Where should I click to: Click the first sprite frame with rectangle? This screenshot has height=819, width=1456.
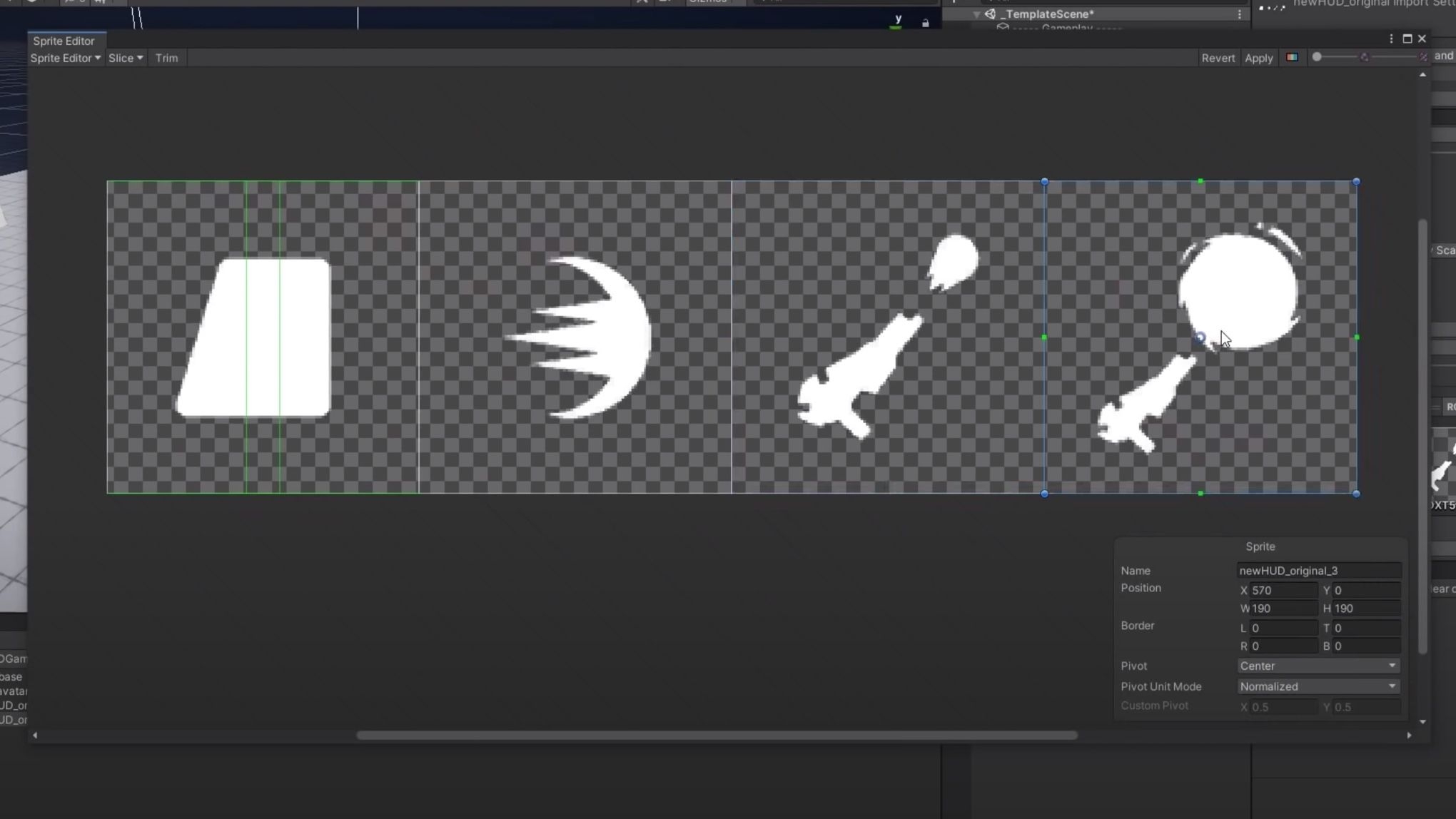[264, 337]
